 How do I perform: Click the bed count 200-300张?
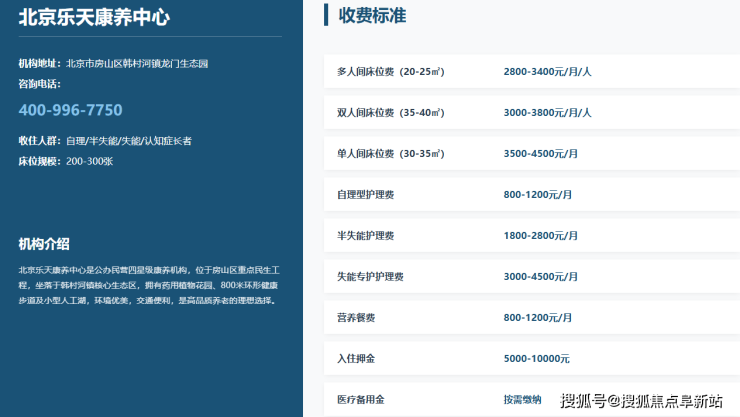click(90, 161)
